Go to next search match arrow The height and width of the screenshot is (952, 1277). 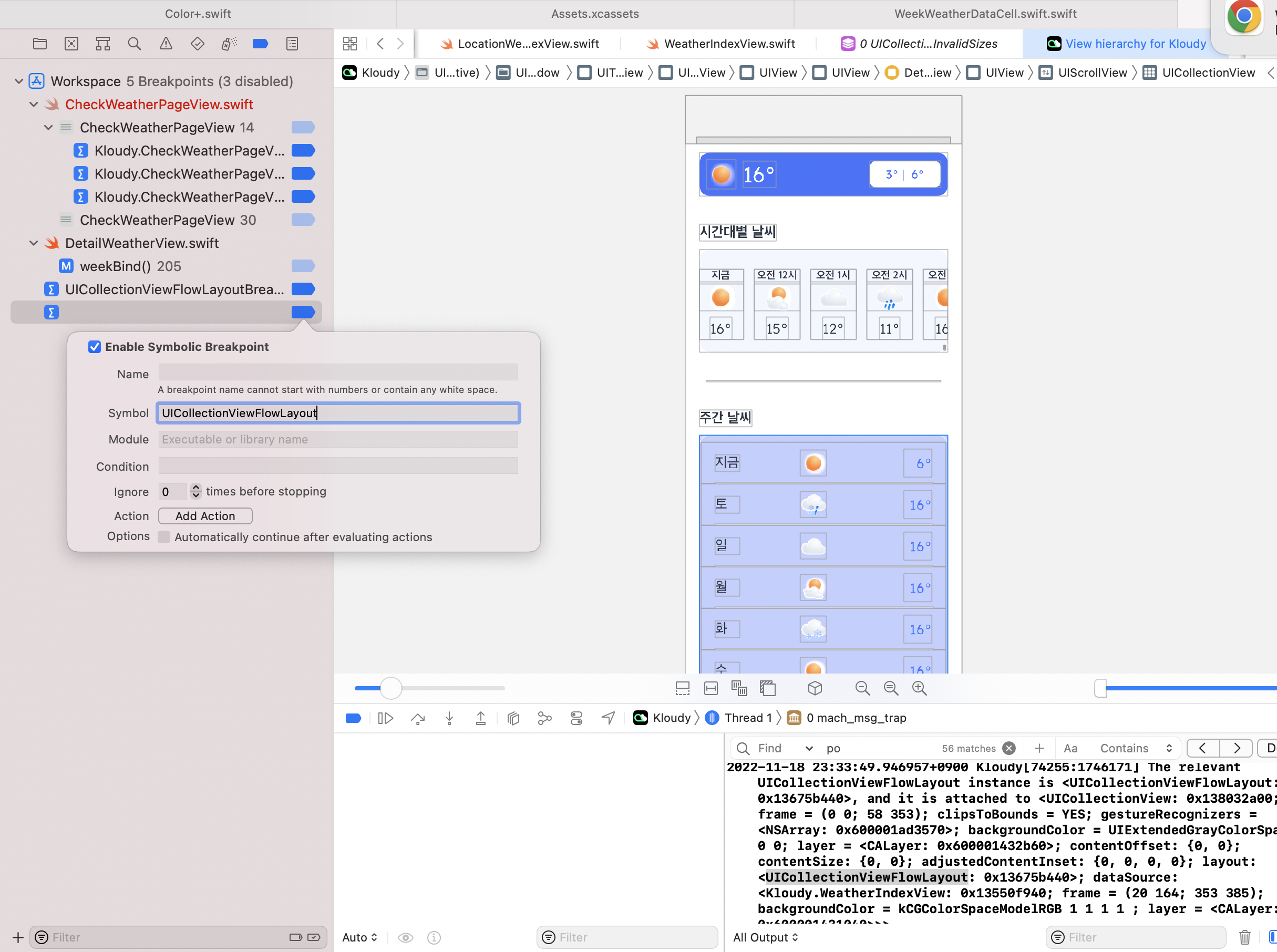1236,748
